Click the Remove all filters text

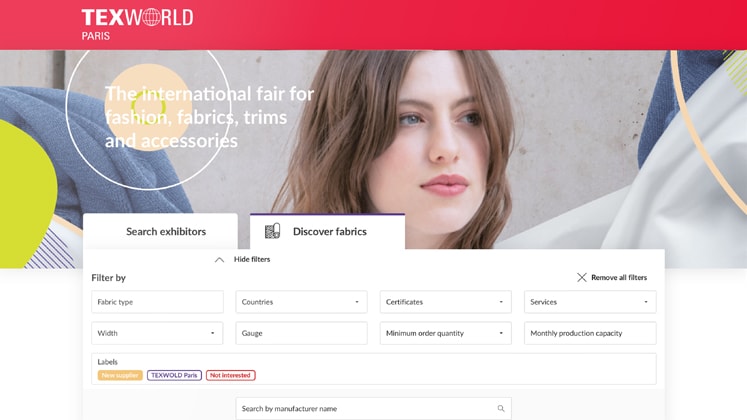pyautogui.click(x=619, y=277)
